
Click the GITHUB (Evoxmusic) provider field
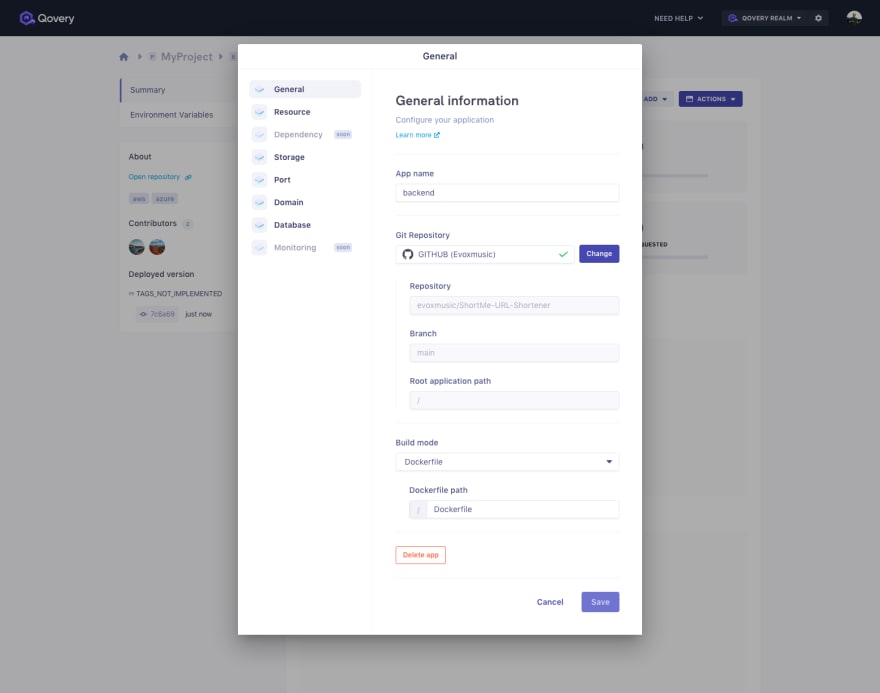click(x=485, y=254)
